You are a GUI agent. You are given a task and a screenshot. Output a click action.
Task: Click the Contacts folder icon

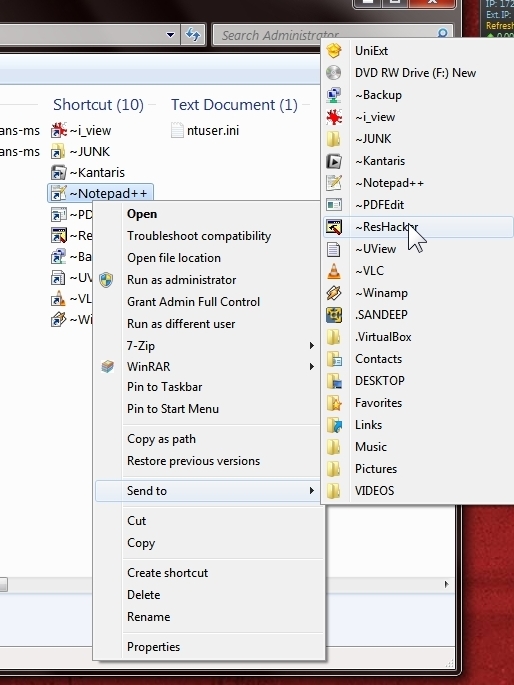(334, 359)
